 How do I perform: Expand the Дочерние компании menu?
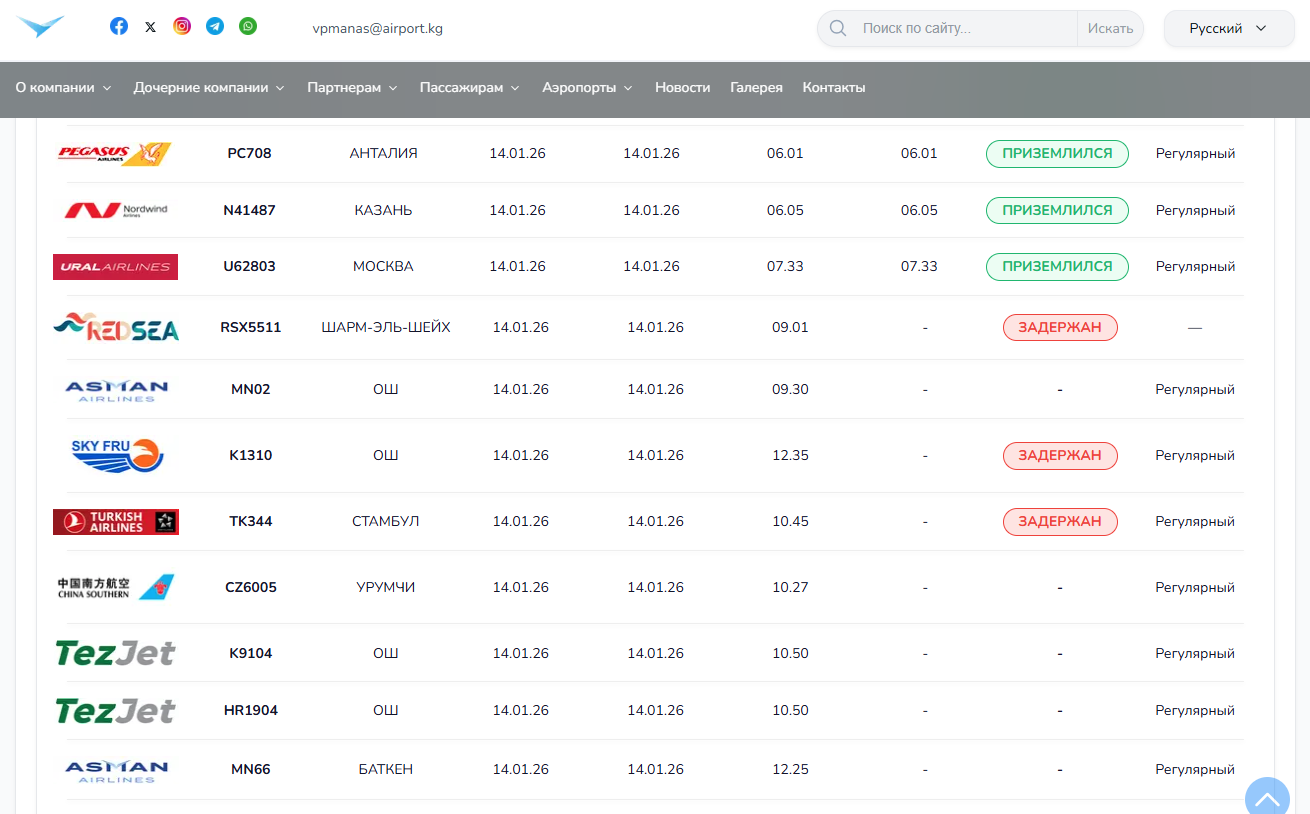coord(209,88)
